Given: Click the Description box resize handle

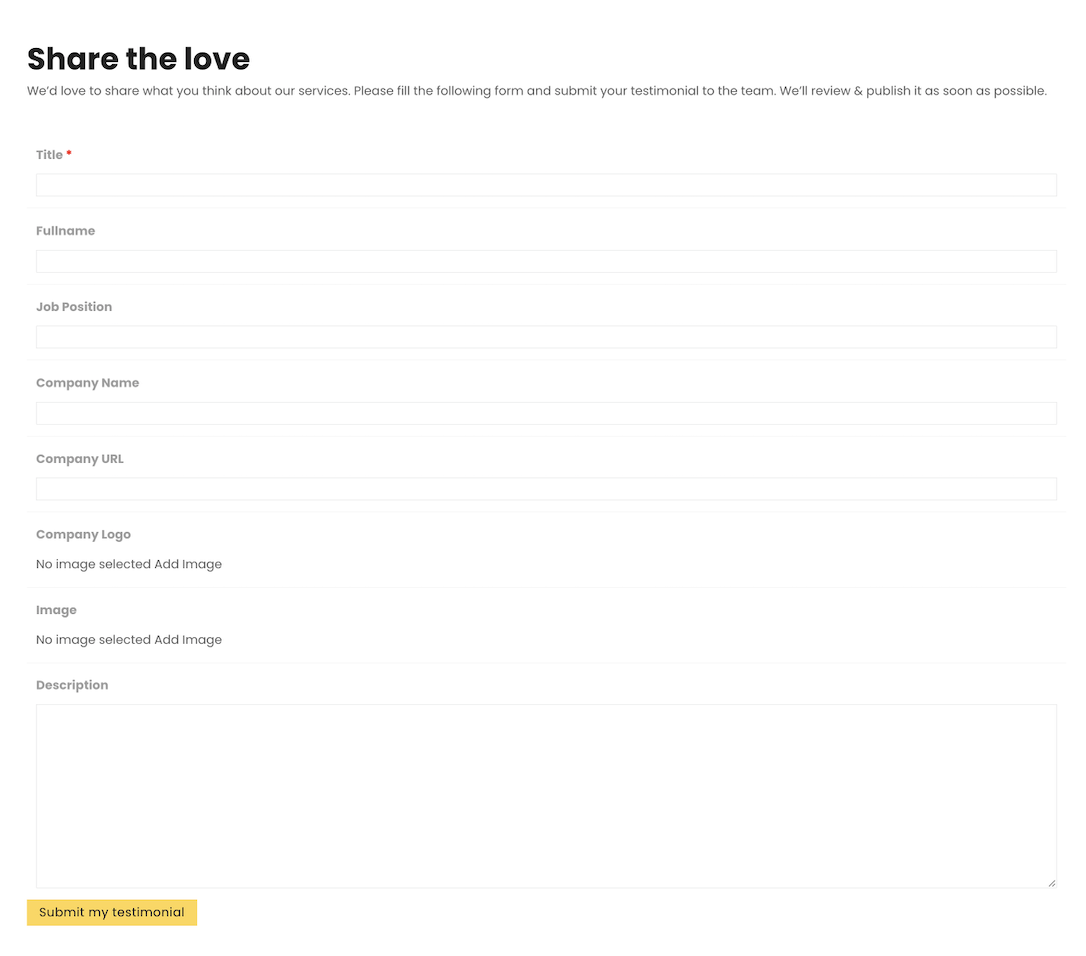Looking at the screenshot, I should point(1051,882).
